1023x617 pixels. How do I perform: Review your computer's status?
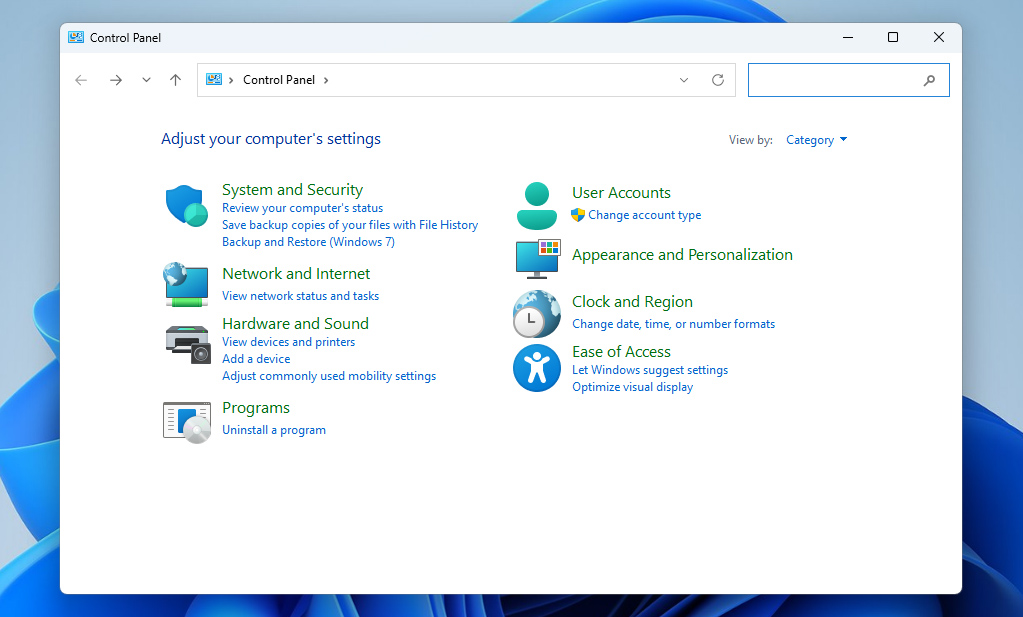coord(302,208)
